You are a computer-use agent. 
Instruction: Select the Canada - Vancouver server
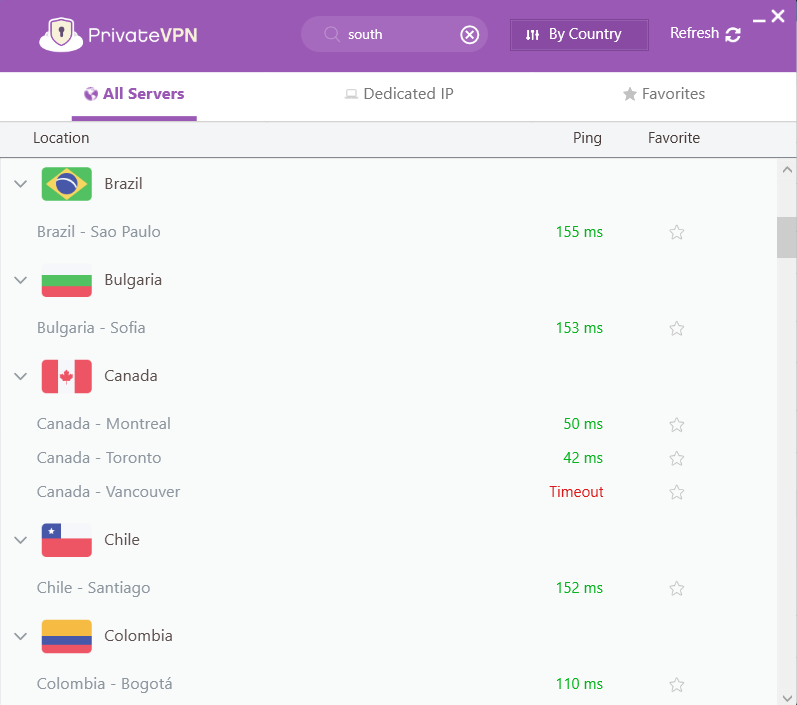point(108,492)
